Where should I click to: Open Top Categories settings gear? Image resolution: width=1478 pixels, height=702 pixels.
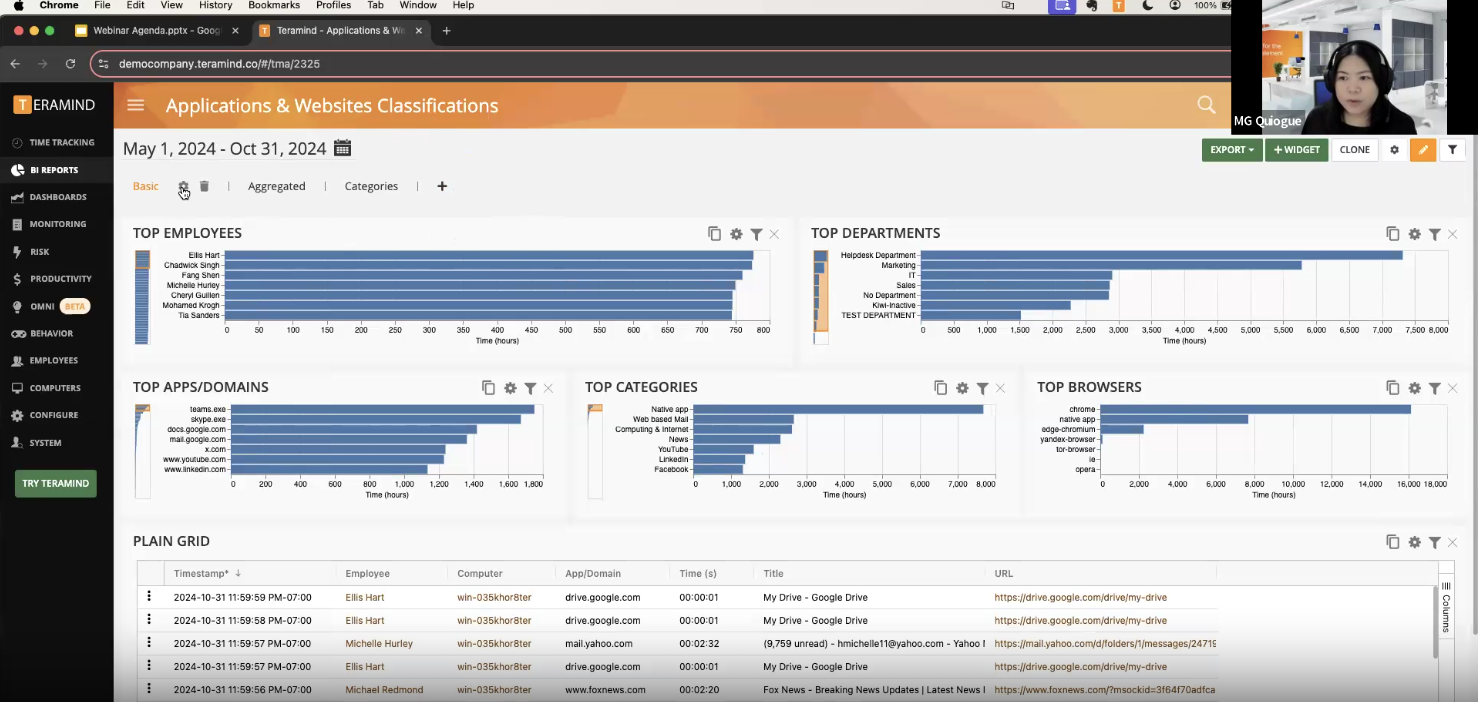962,387
